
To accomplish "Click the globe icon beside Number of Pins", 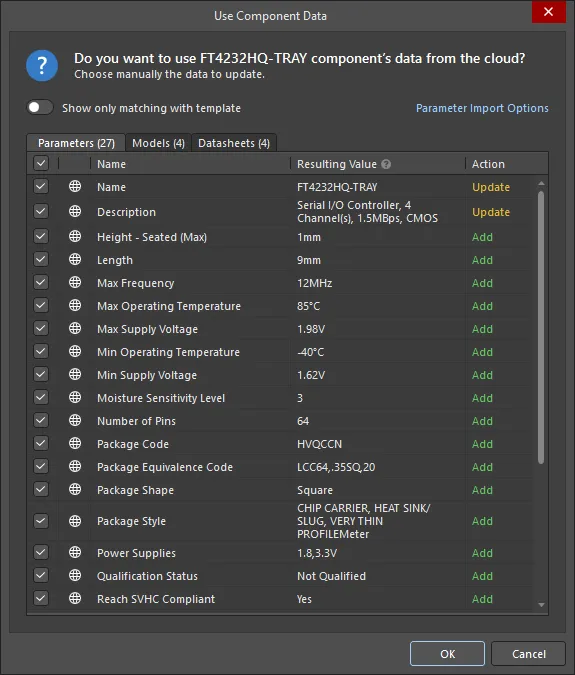I will [75, 421].
